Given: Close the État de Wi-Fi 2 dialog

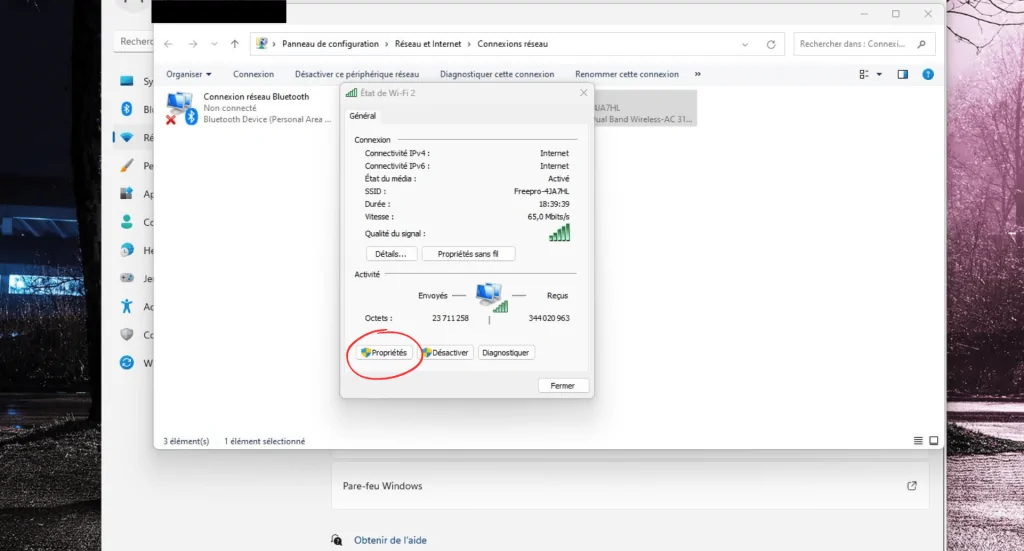Looking at the screenshot, I should [x=584, y=93].
